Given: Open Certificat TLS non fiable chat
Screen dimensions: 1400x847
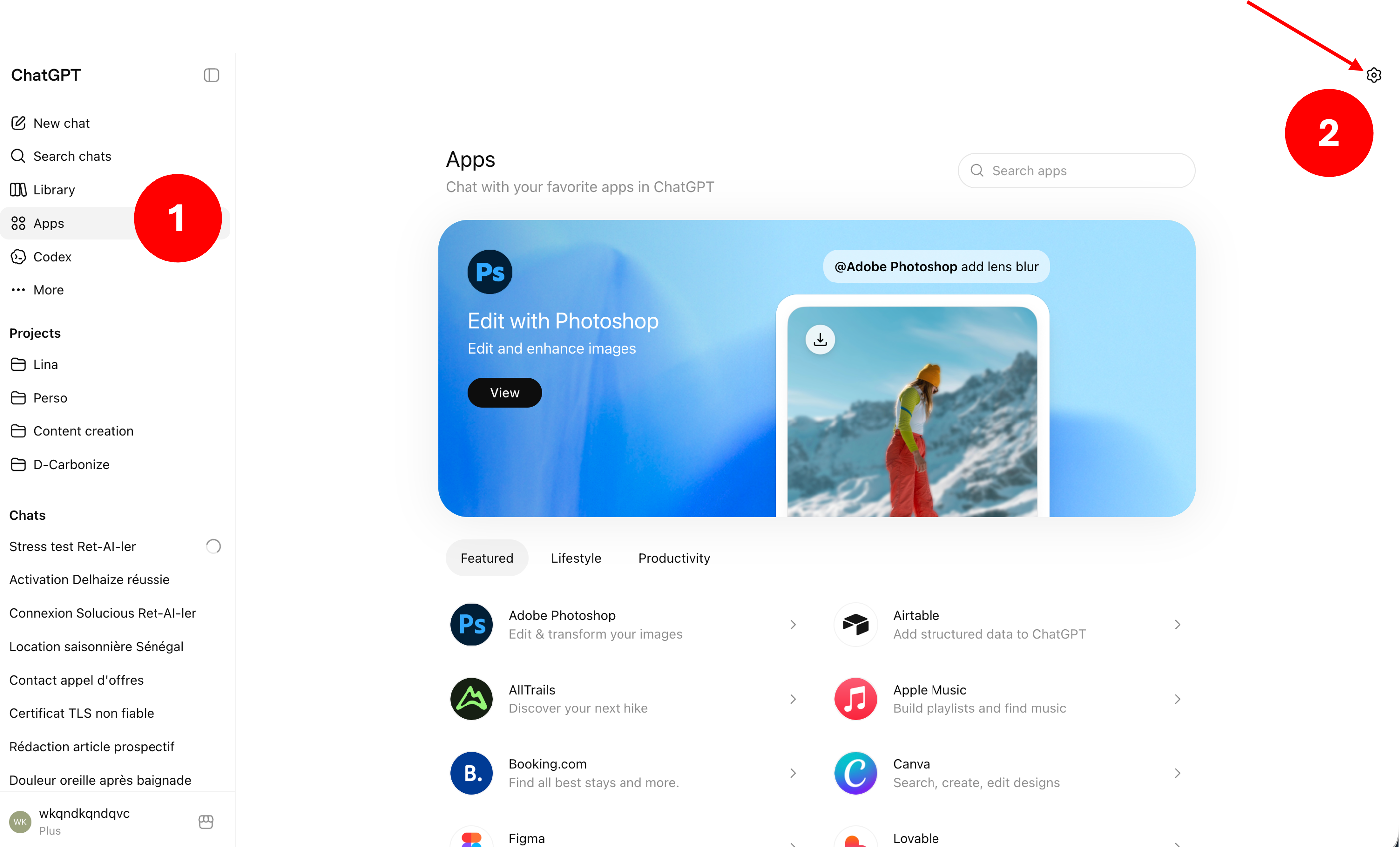Looking at the screenshot, I should [115, 713].
